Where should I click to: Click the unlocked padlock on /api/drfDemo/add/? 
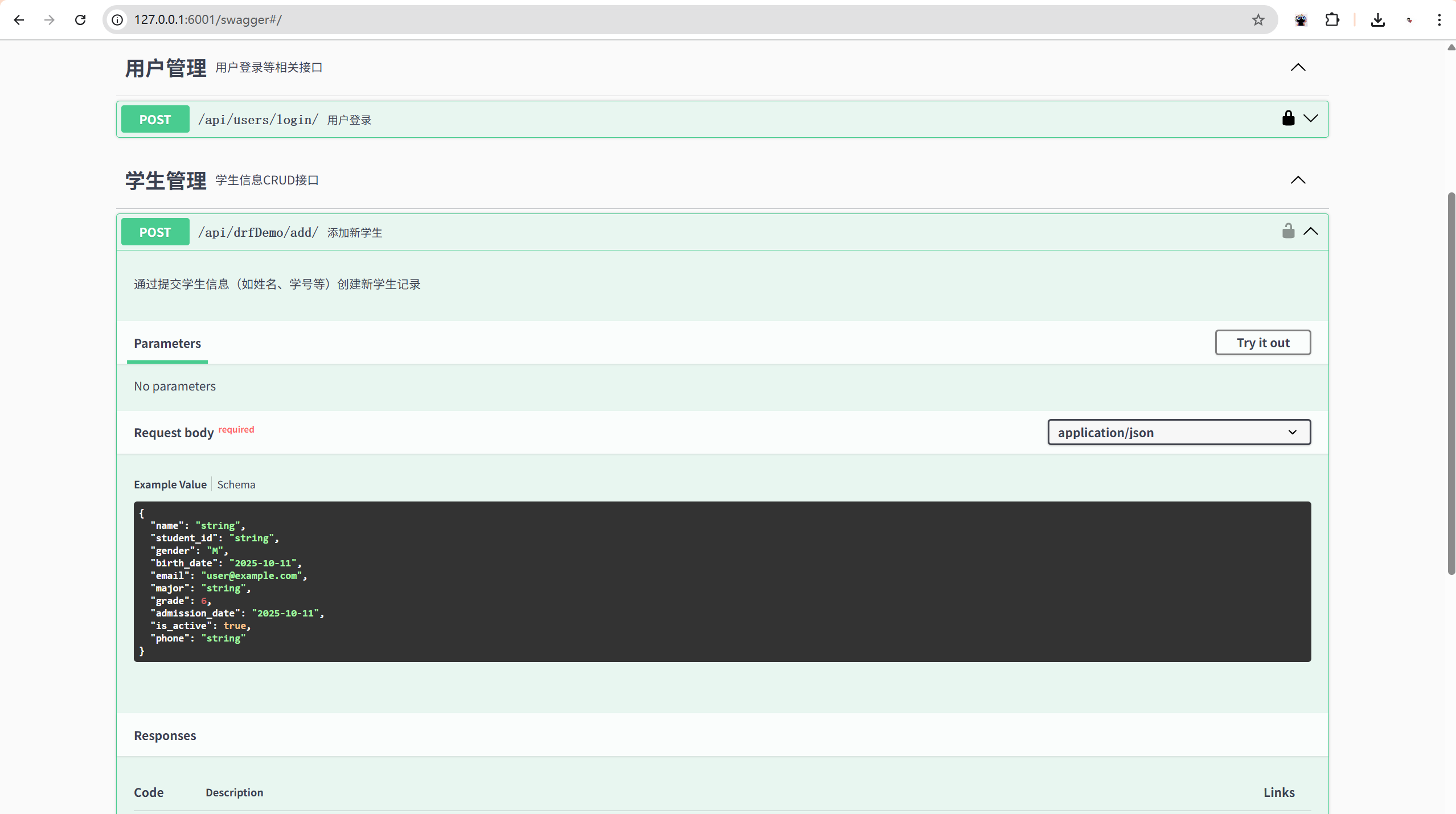[x=1288, y=231]
